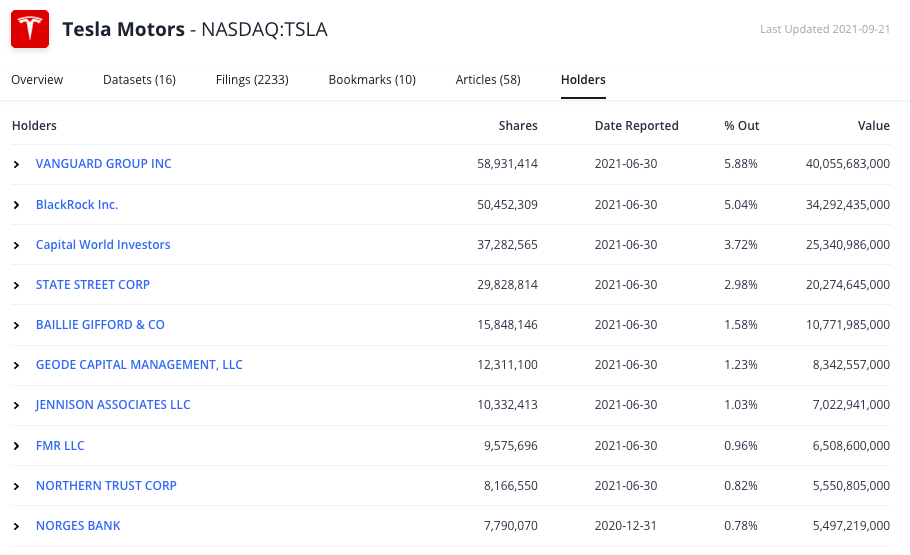Open the GEODE CAPITAL MANAGEMENT, LLC link

pyautogui.click(x=139, y=365)
